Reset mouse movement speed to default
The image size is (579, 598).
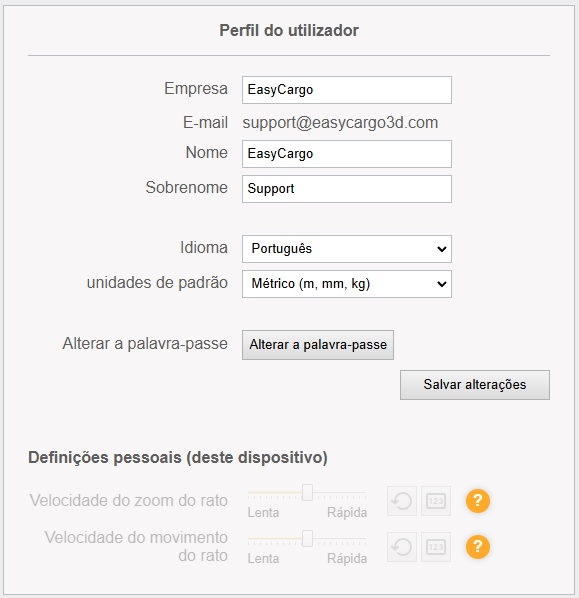pyautogui.click(x=402, y=547)
